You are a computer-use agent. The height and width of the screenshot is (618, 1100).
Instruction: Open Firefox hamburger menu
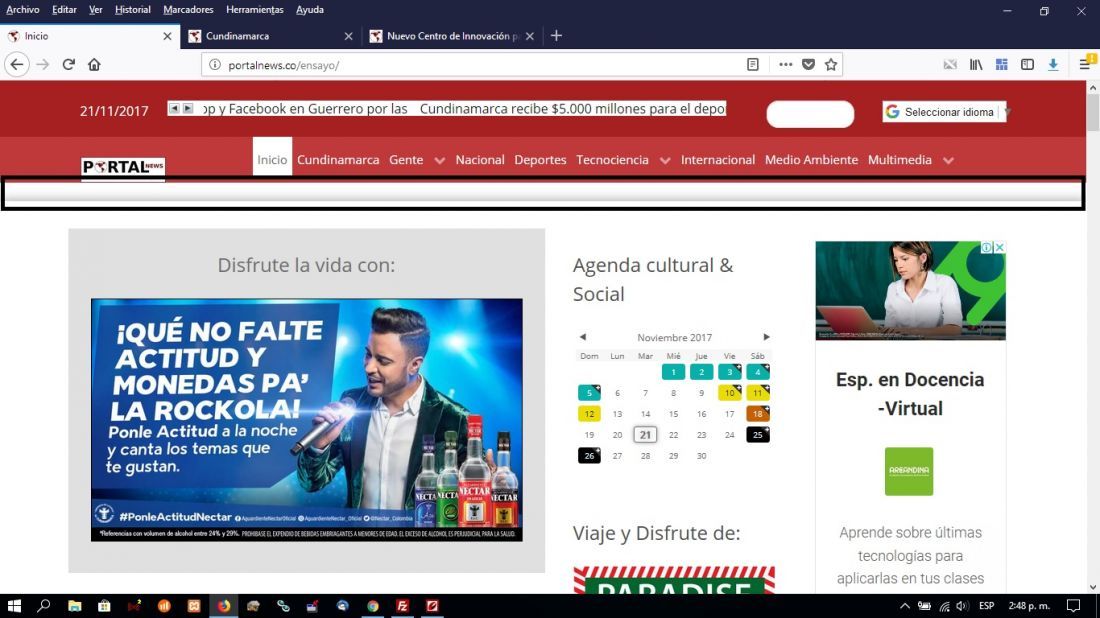tap(1085, 65)
